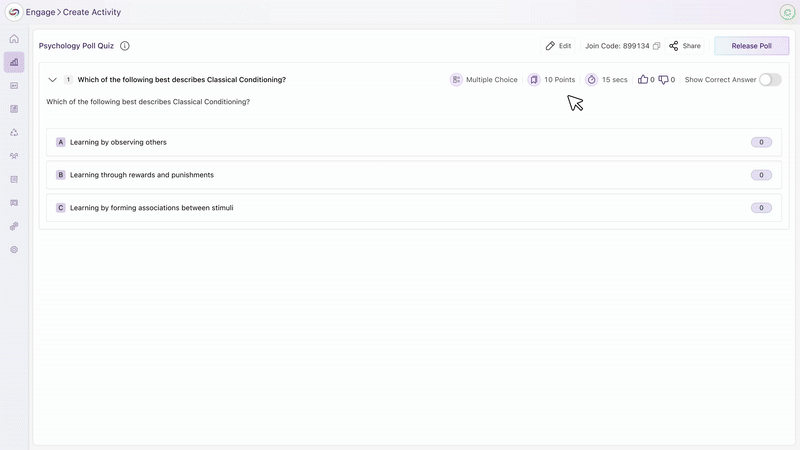Click the Share button

click(x=685, y=46)
